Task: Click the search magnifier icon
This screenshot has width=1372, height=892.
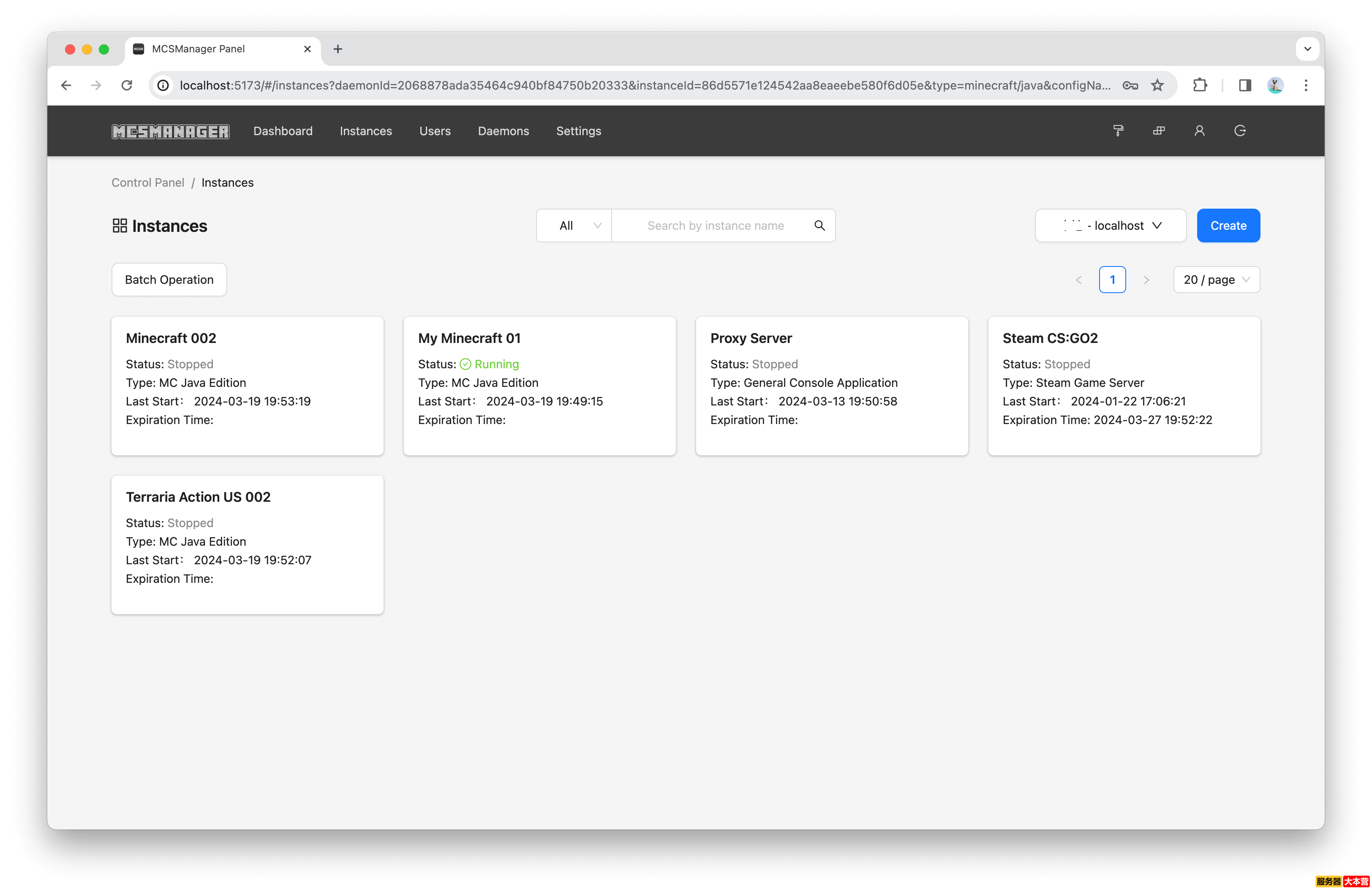Action: pos(819,225)
